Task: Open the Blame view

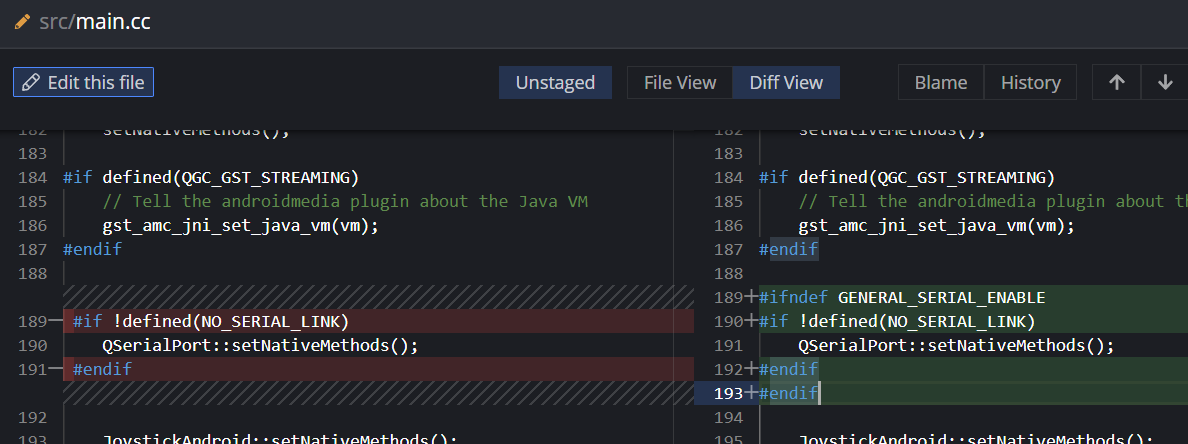Action: click(940, 83)
